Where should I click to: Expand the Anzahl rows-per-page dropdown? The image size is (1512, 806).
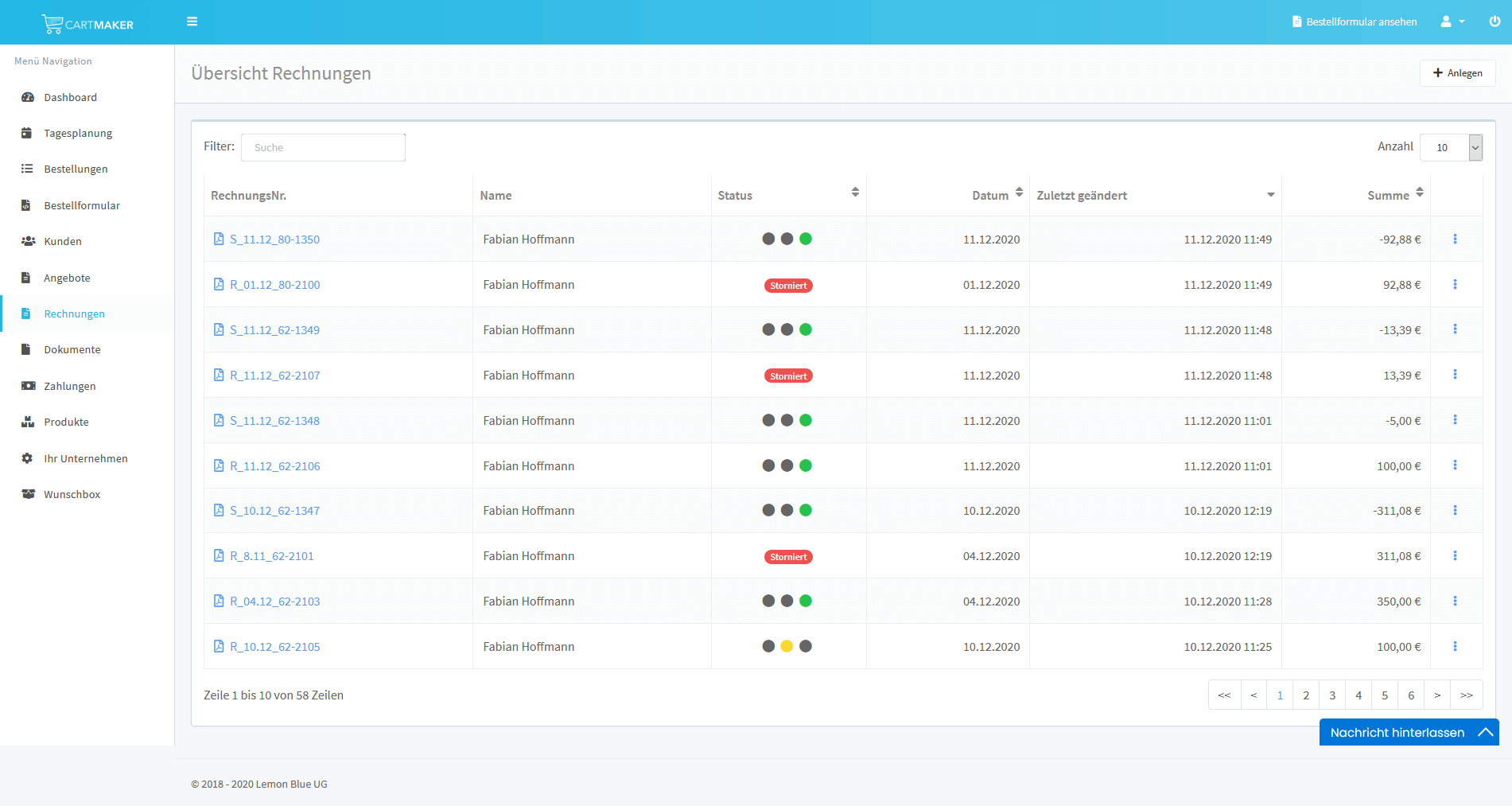[x=1475, y=147]
